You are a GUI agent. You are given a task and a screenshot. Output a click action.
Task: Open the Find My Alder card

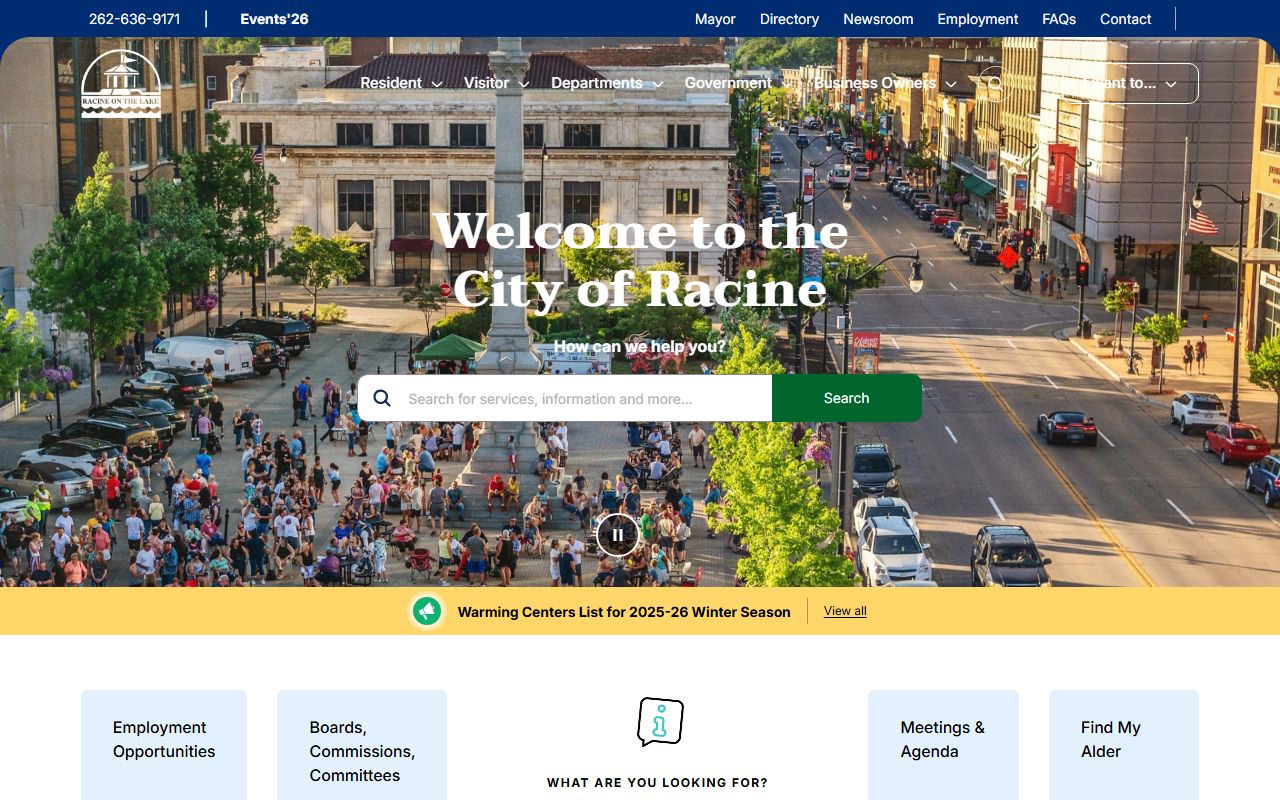point(1124,745)
